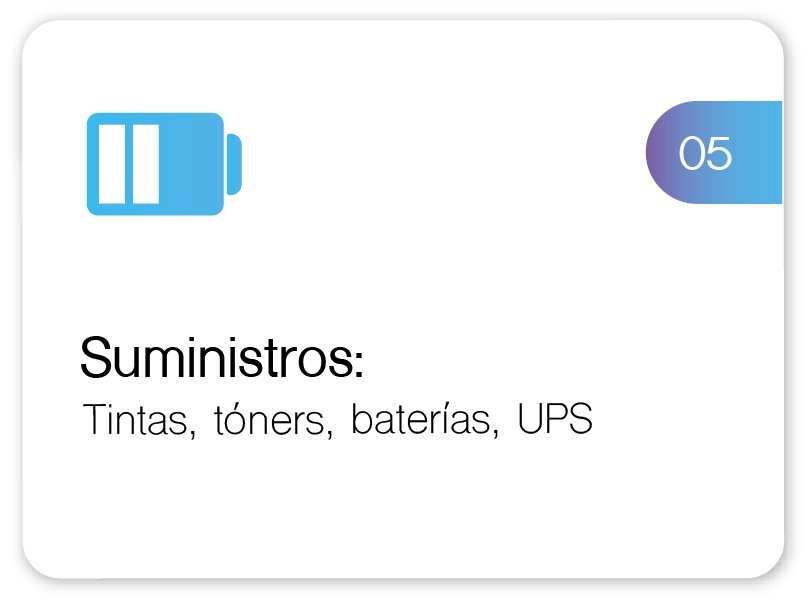This screenshot has height=603, width=809.
Task: Click the battery's right white bar
Action: click(146, 164)
